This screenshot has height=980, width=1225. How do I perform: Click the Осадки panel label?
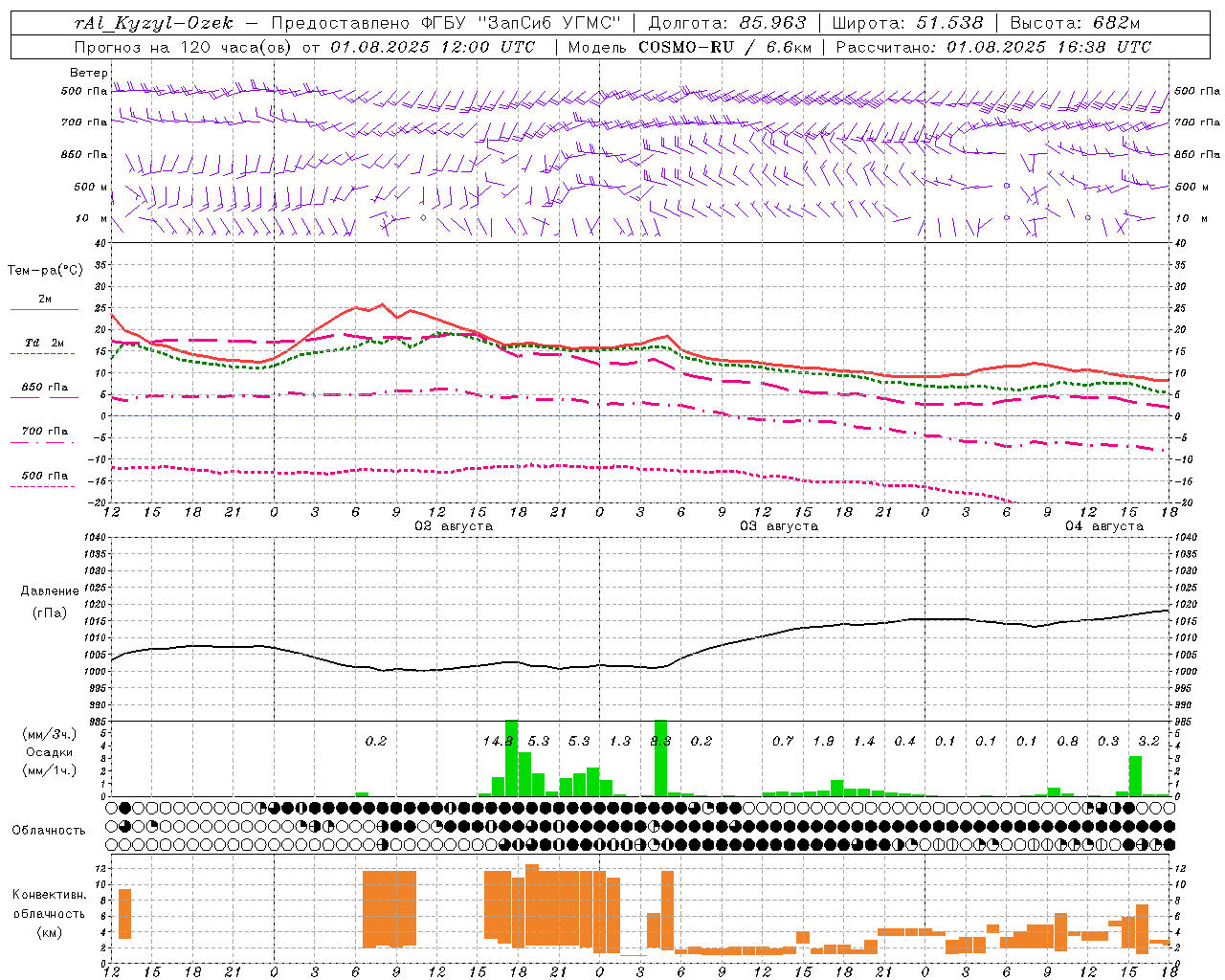(x=50, y=752)
